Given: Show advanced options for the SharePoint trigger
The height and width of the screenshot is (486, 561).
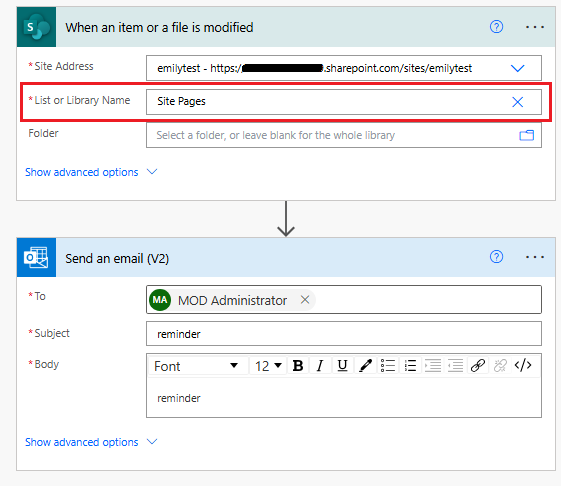Looking at the screenshot, I should [x=82, y=172].
